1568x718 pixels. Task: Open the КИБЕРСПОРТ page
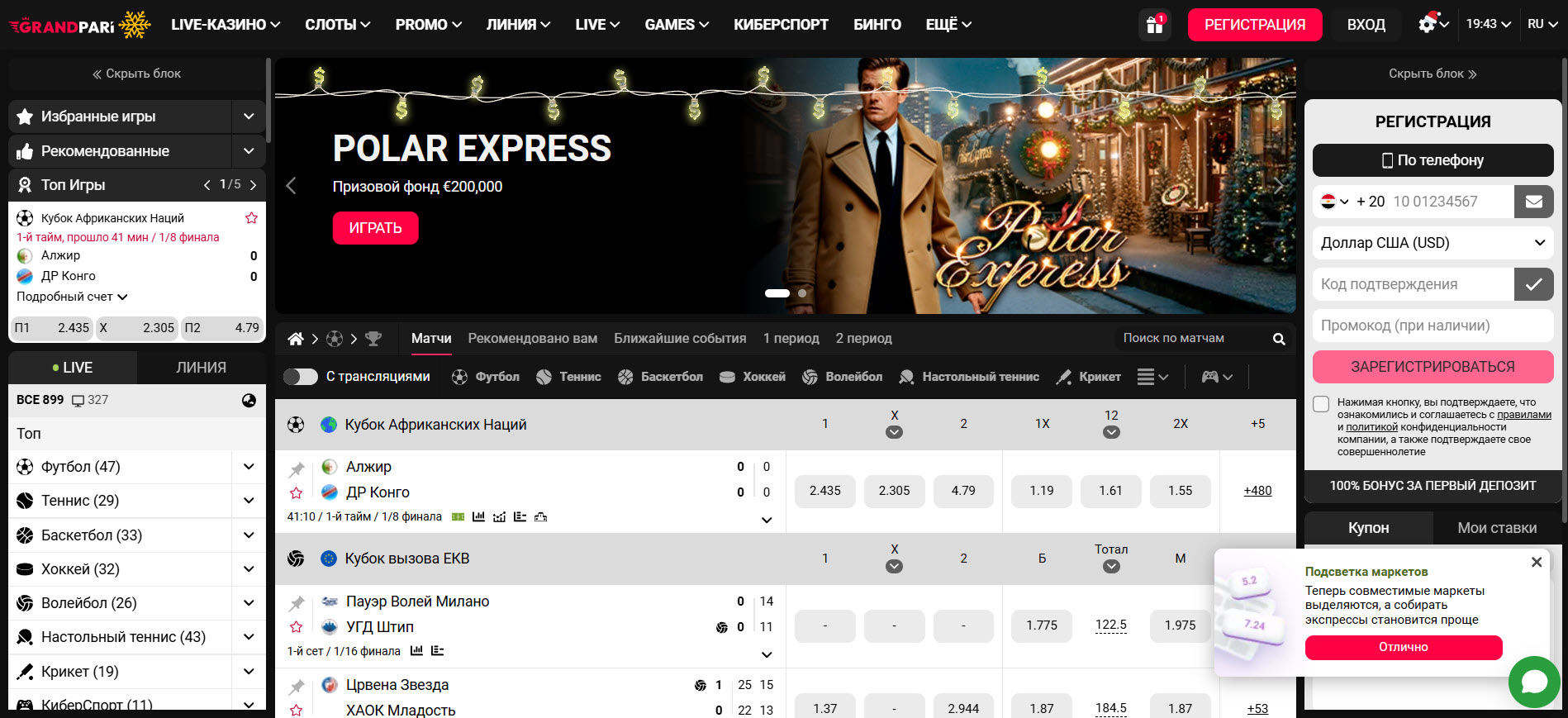tap(781, 25)
